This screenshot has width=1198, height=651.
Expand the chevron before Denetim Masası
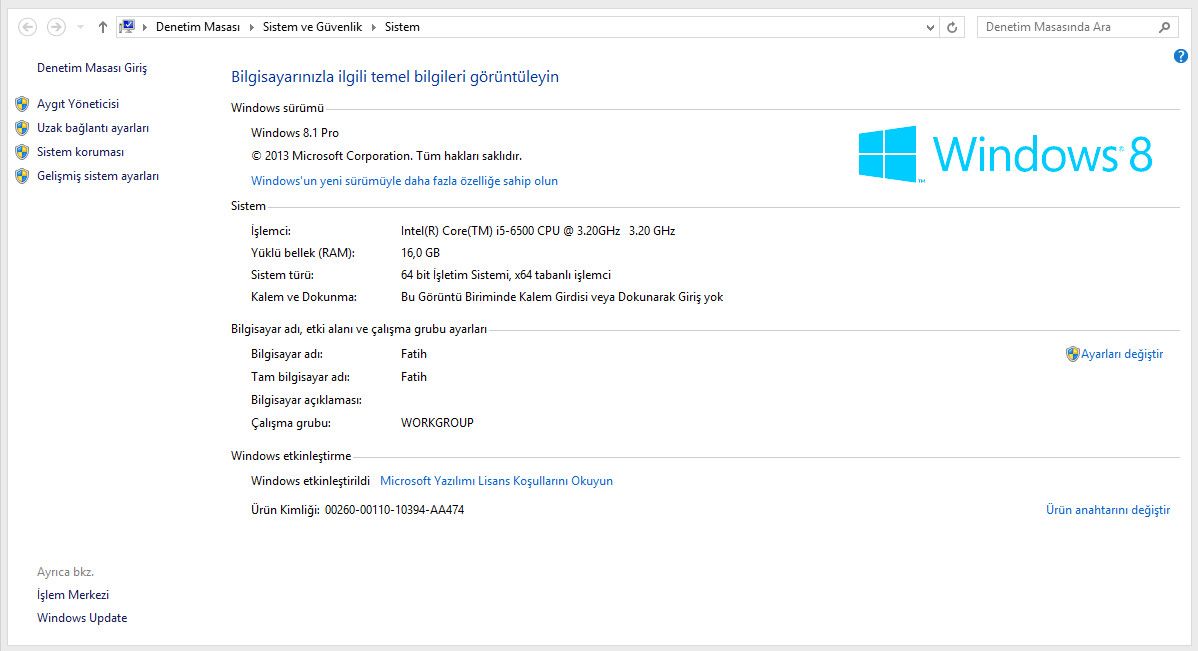[144, 28]
